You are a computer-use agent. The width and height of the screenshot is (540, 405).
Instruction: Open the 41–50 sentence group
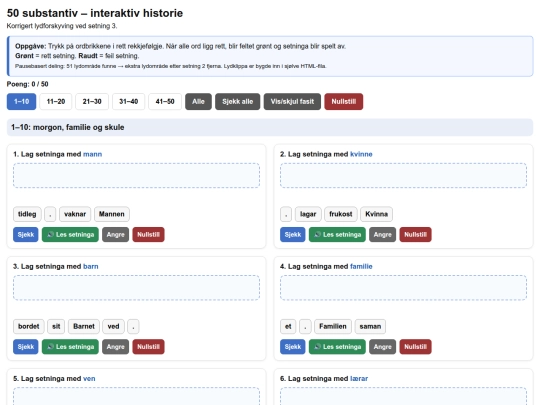[x=165, y=102]
